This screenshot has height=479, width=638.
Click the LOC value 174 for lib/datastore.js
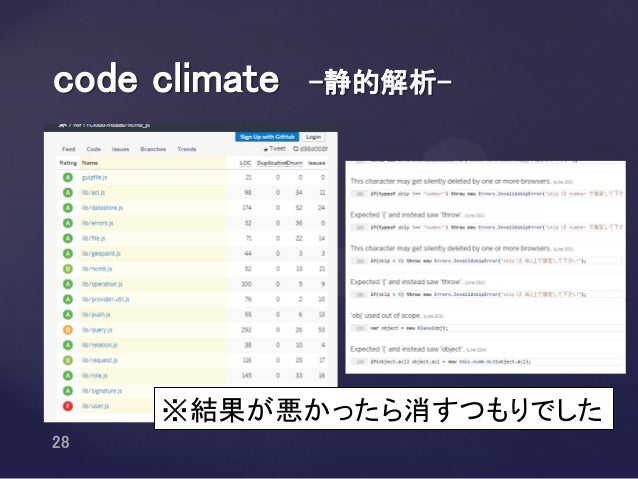247,208
